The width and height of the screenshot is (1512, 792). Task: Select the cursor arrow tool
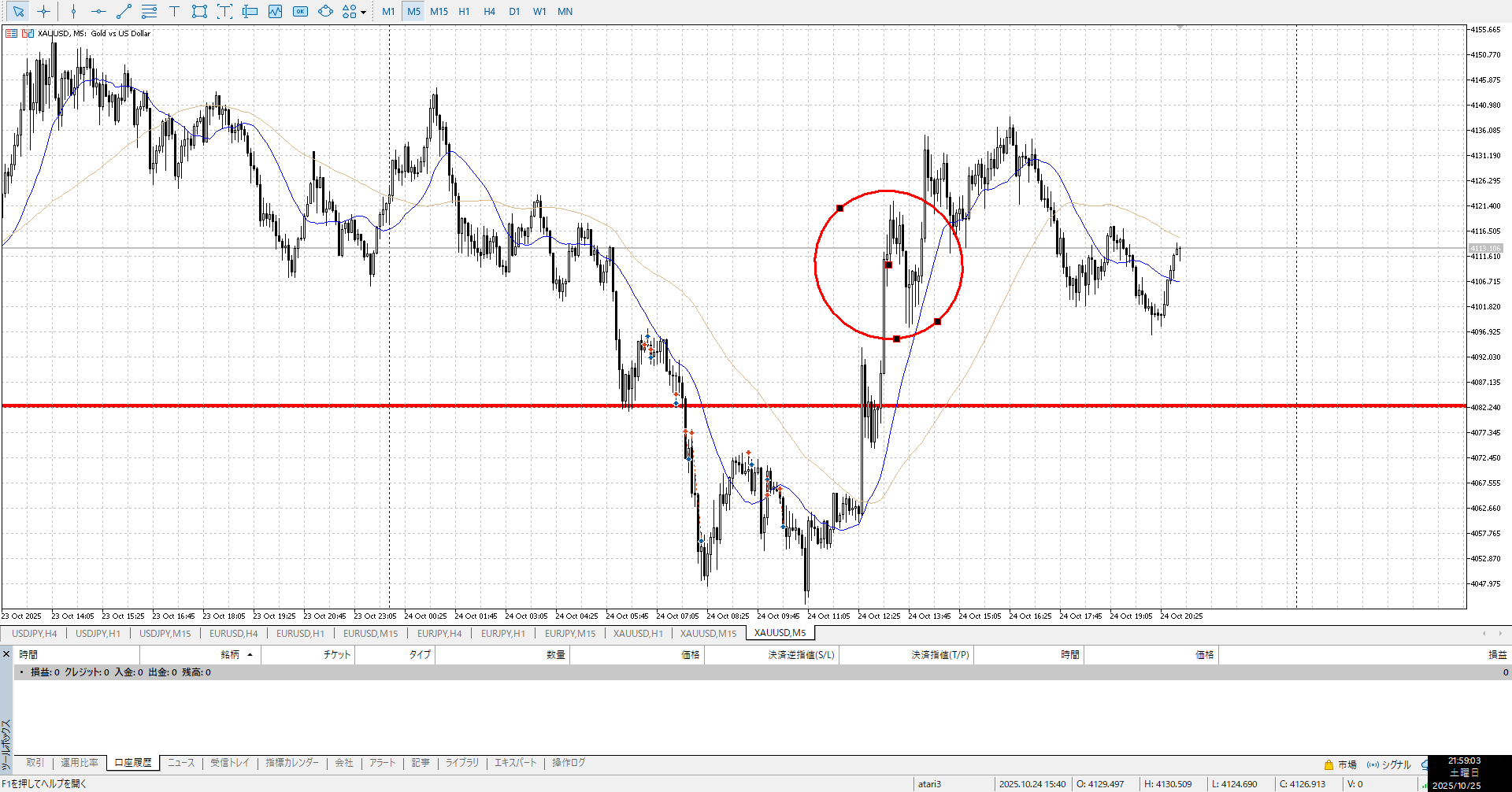18,11
